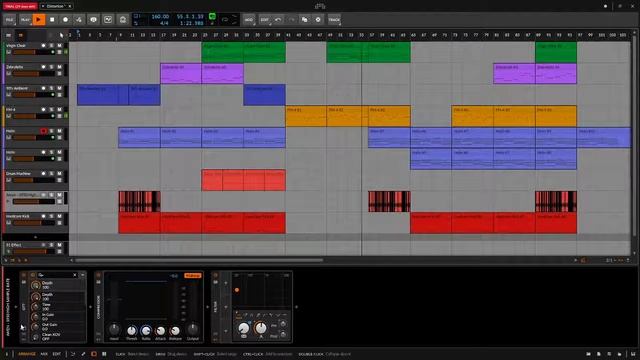Open the device panel menu dropdown beside search

tap(82, 275)
